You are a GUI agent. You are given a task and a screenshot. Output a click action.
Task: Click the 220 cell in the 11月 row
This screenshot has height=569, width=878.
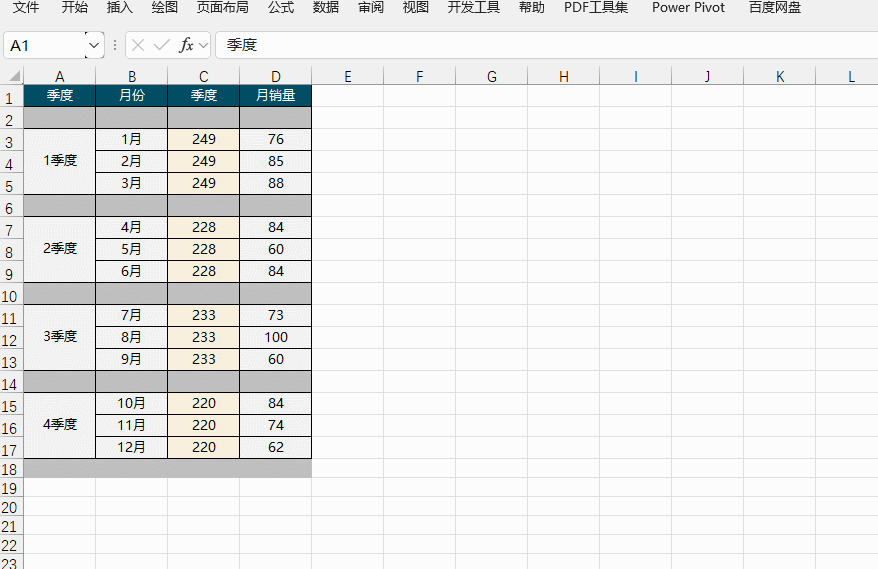pos(204,425)
